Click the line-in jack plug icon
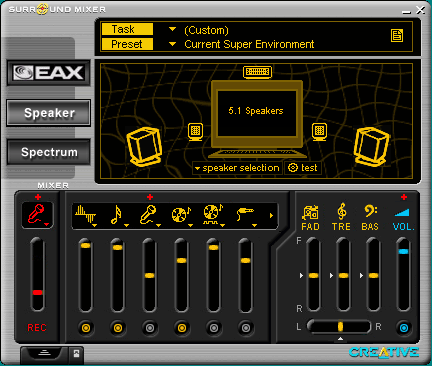 tap(245, 214)
